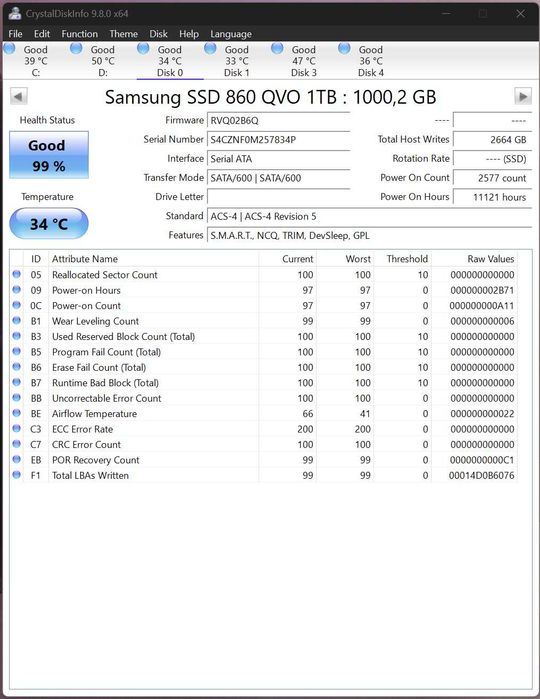Click status orb for Program Fail Count

point(17,351)
